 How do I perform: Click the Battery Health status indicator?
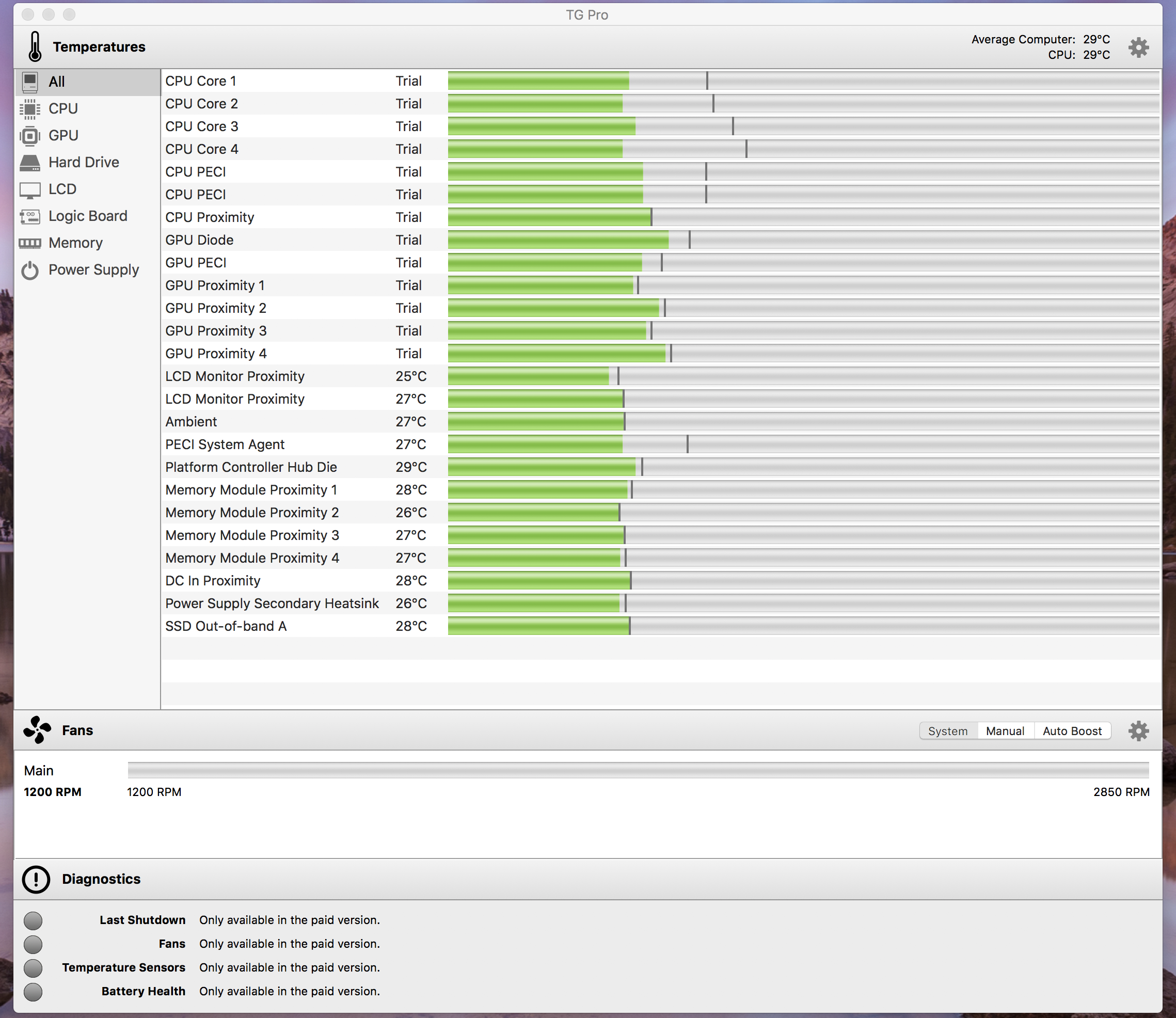(x=33, y=991)
